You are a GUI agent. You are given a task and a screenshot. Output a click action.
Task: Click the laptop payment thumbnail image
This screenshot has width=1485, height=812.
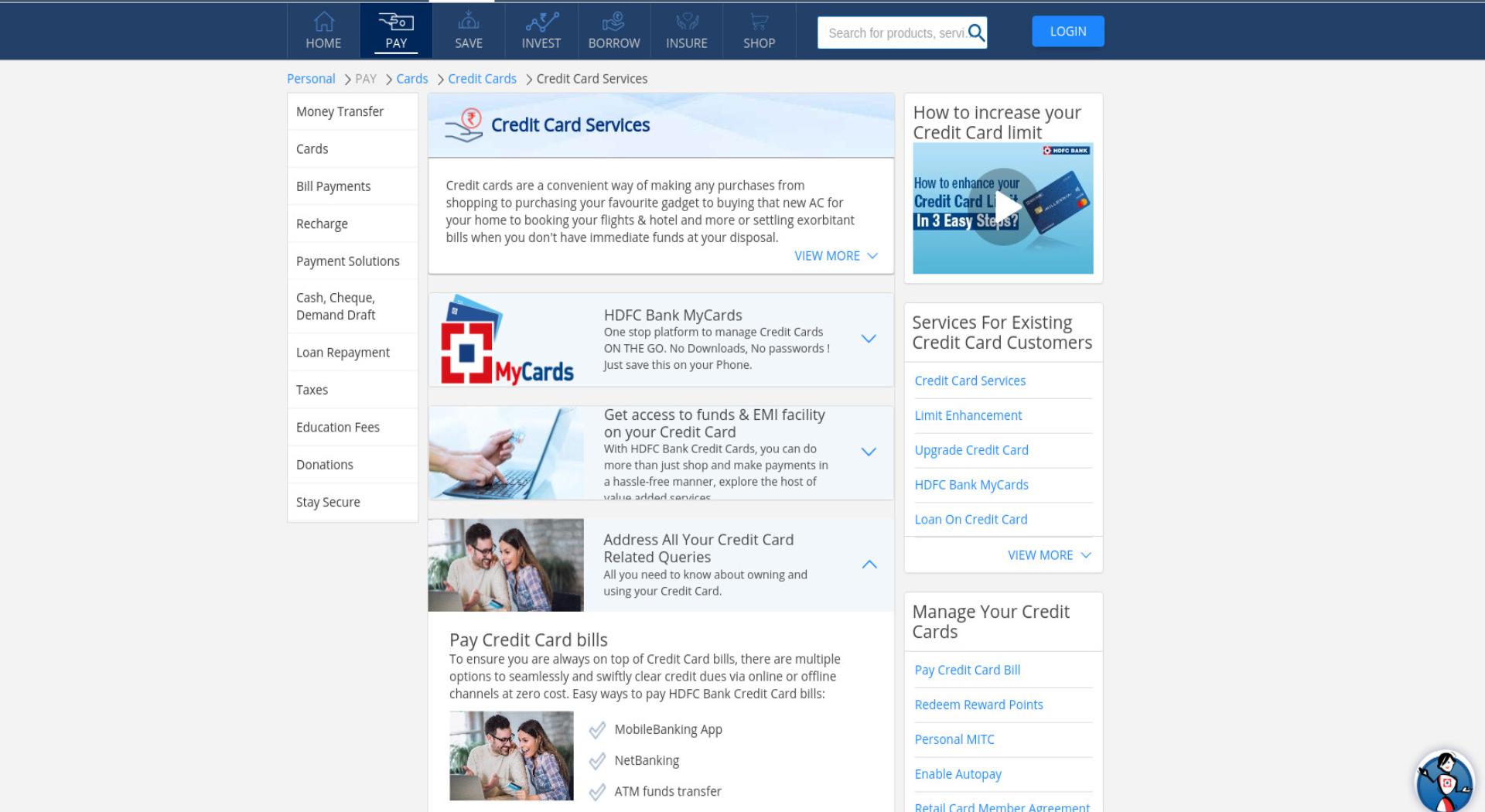click(506, 453)
